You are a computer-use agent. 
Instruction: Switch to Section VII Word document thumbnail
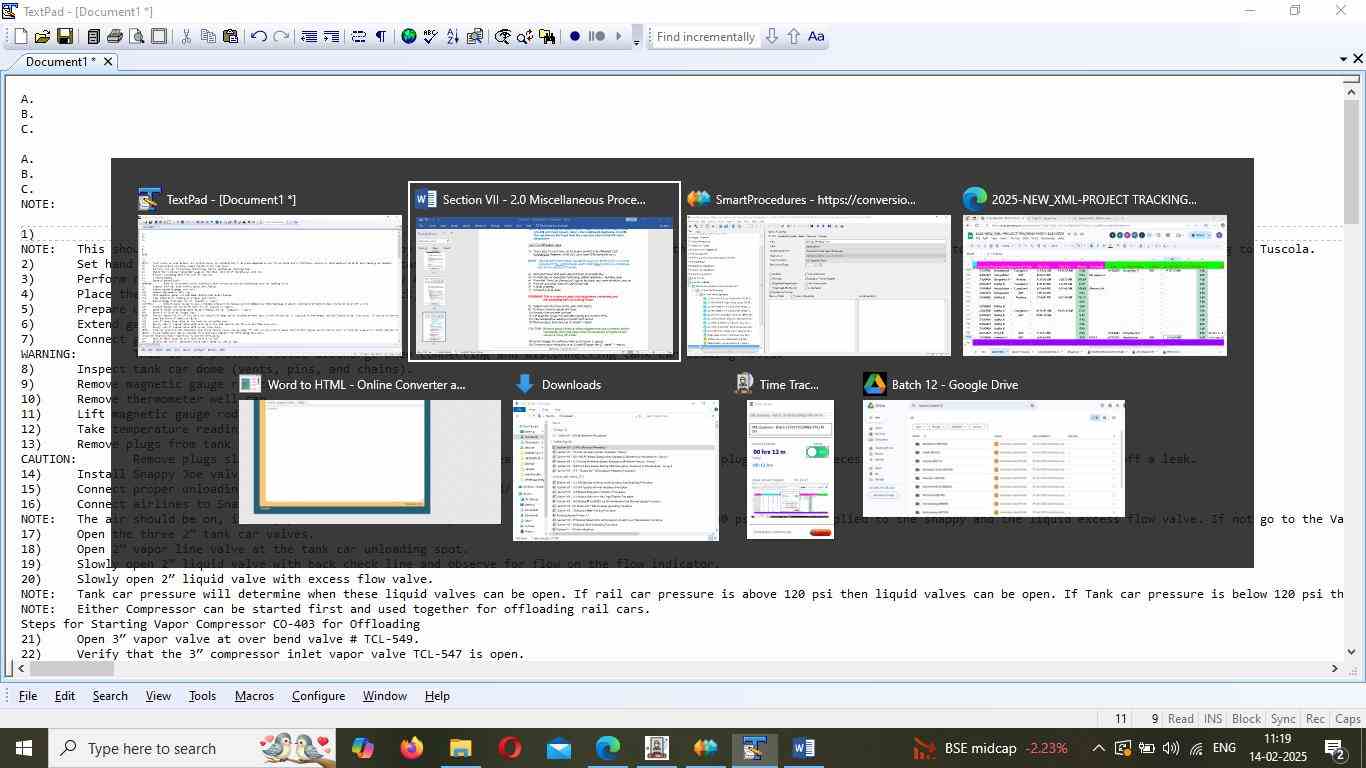coord(545,271)
